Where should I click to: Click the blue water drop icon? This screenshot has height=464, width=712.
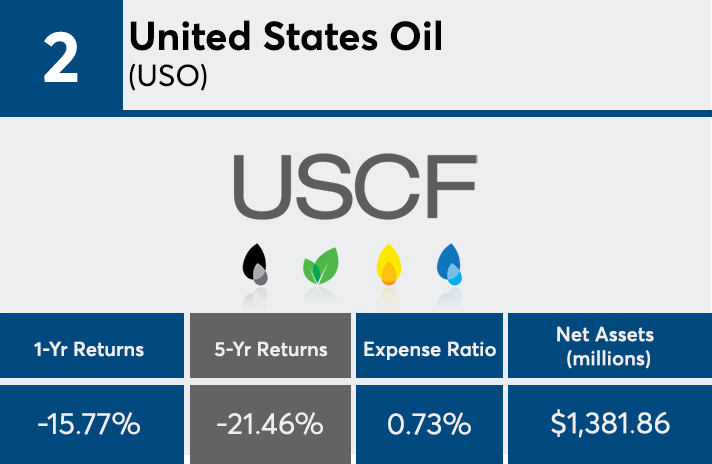[x=450, y=265]
